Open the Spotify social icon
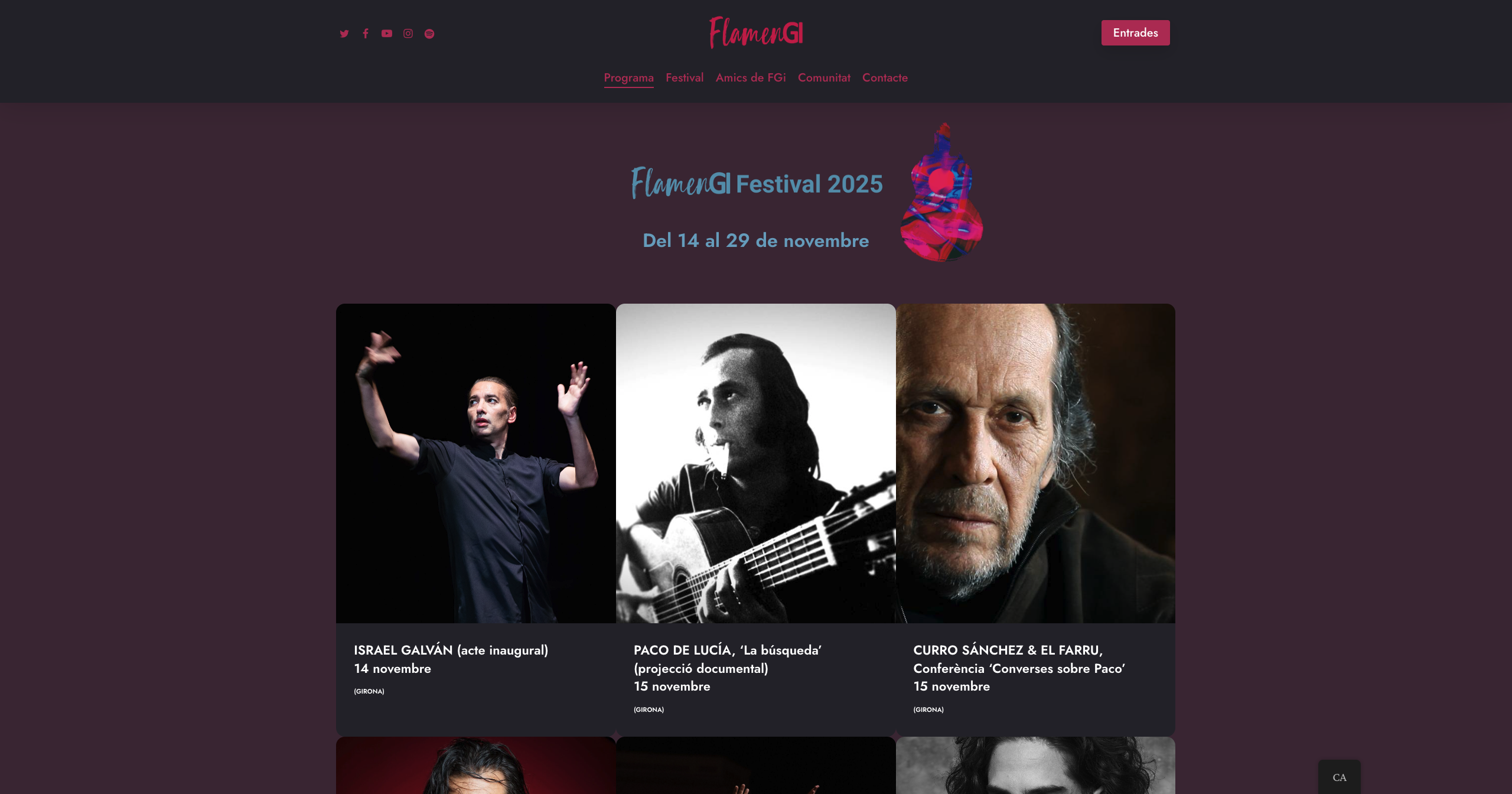Image resolution: width=1512 pixels, height=794 pixels. click(x=429, y=34)
